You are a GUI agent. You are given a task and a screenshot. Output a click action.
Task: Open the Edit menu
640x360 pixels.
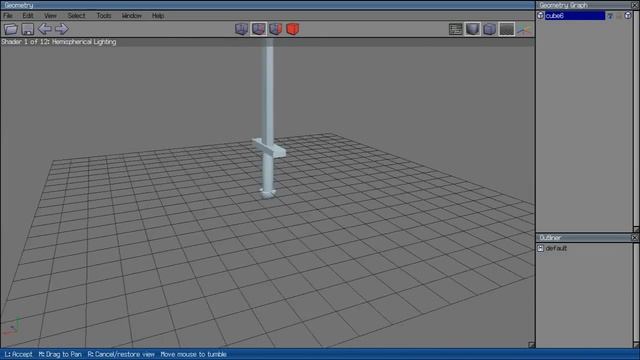28,16
